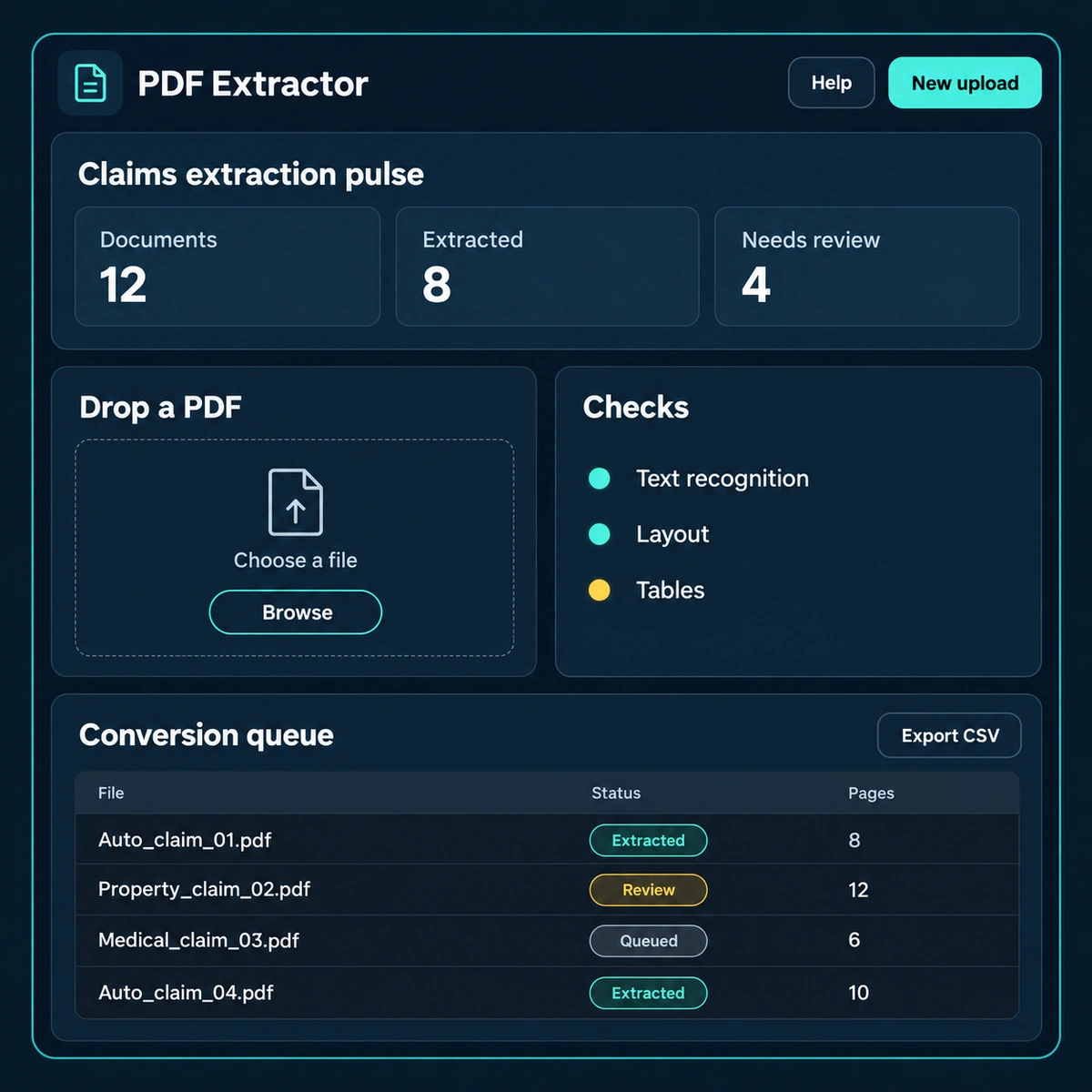
Task: Click page count 6 for Medical_claim_03.pdf
Action: pyautogui.click(x=854, y=940)
